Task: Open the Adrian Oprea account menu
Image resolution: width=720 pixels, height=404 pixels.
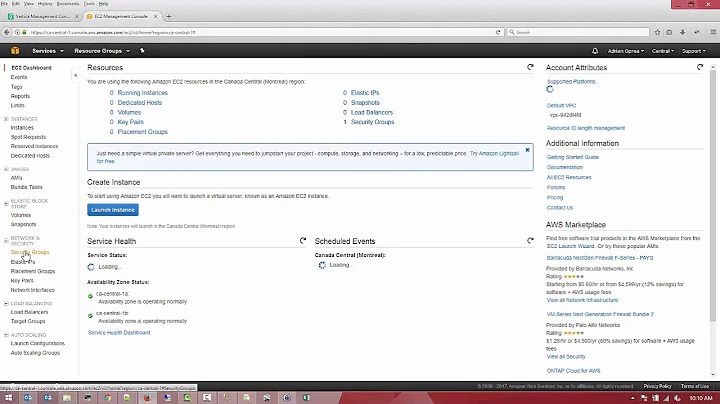Action: click(x=626, y=51)
